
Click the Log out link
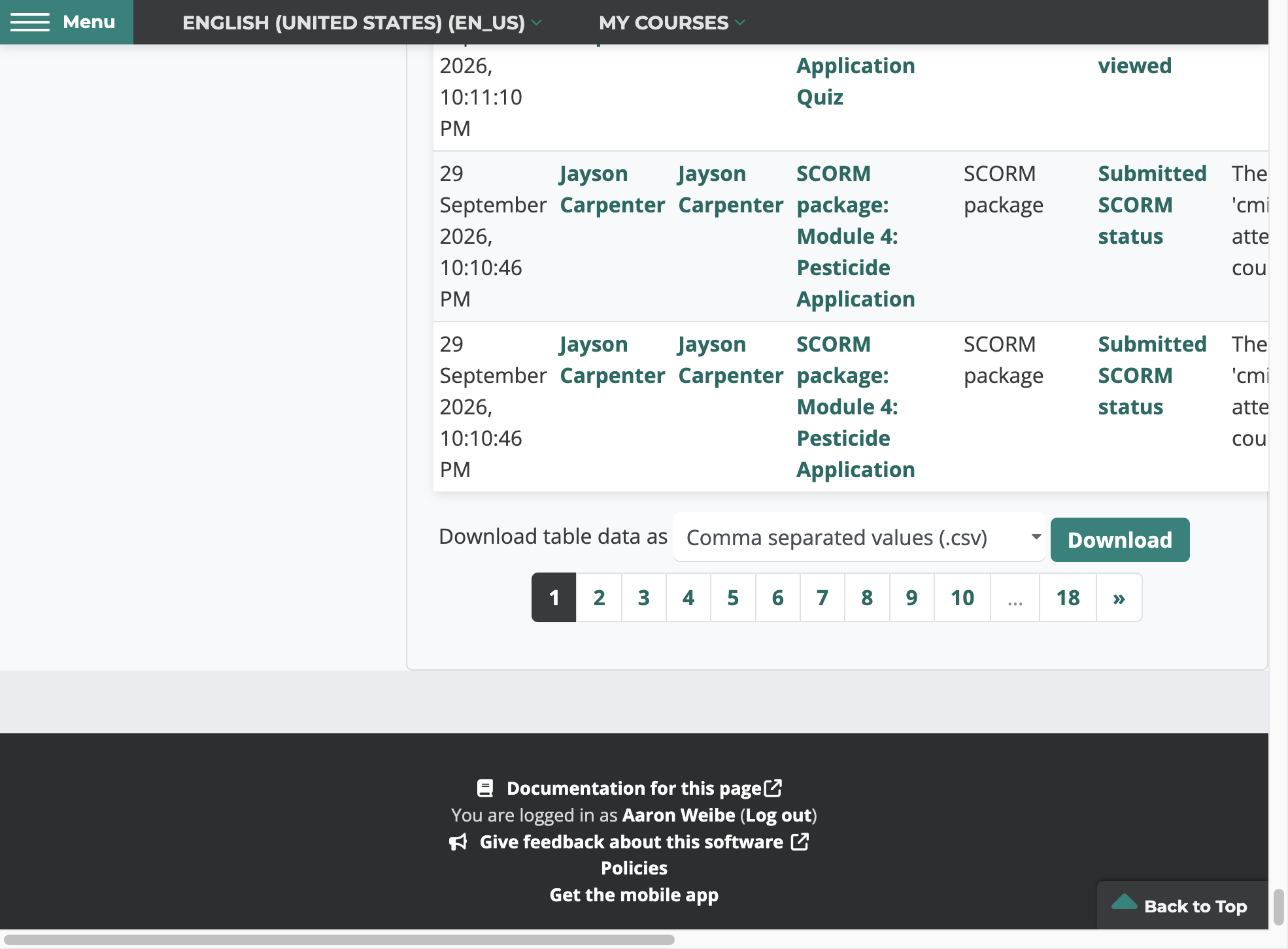[779, 815]
